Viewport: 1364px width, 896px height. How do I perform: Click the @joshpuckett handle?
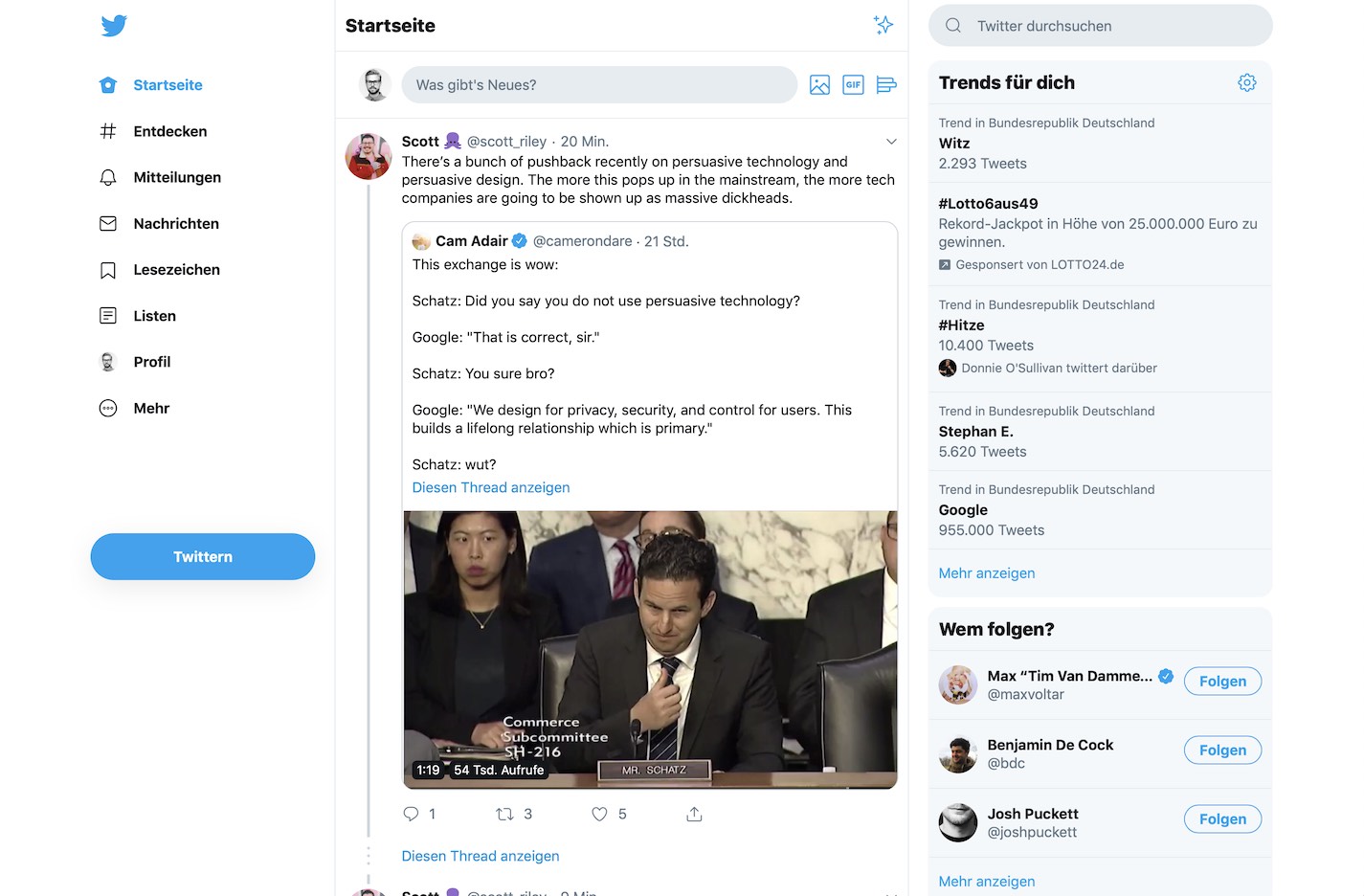tap(1032, 833)
